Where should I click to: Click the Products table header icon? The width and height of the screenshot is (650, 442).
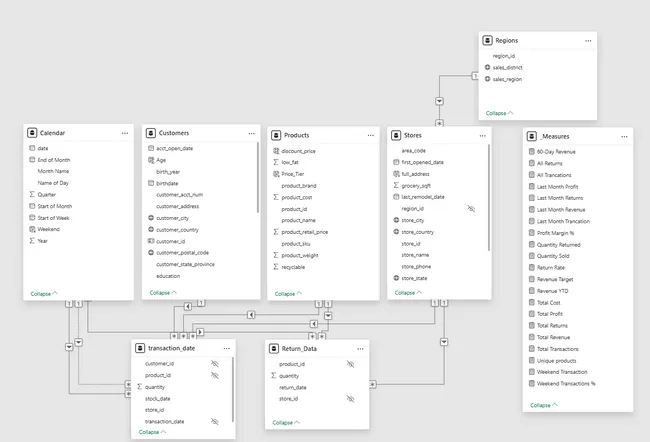tap(276, 135)
